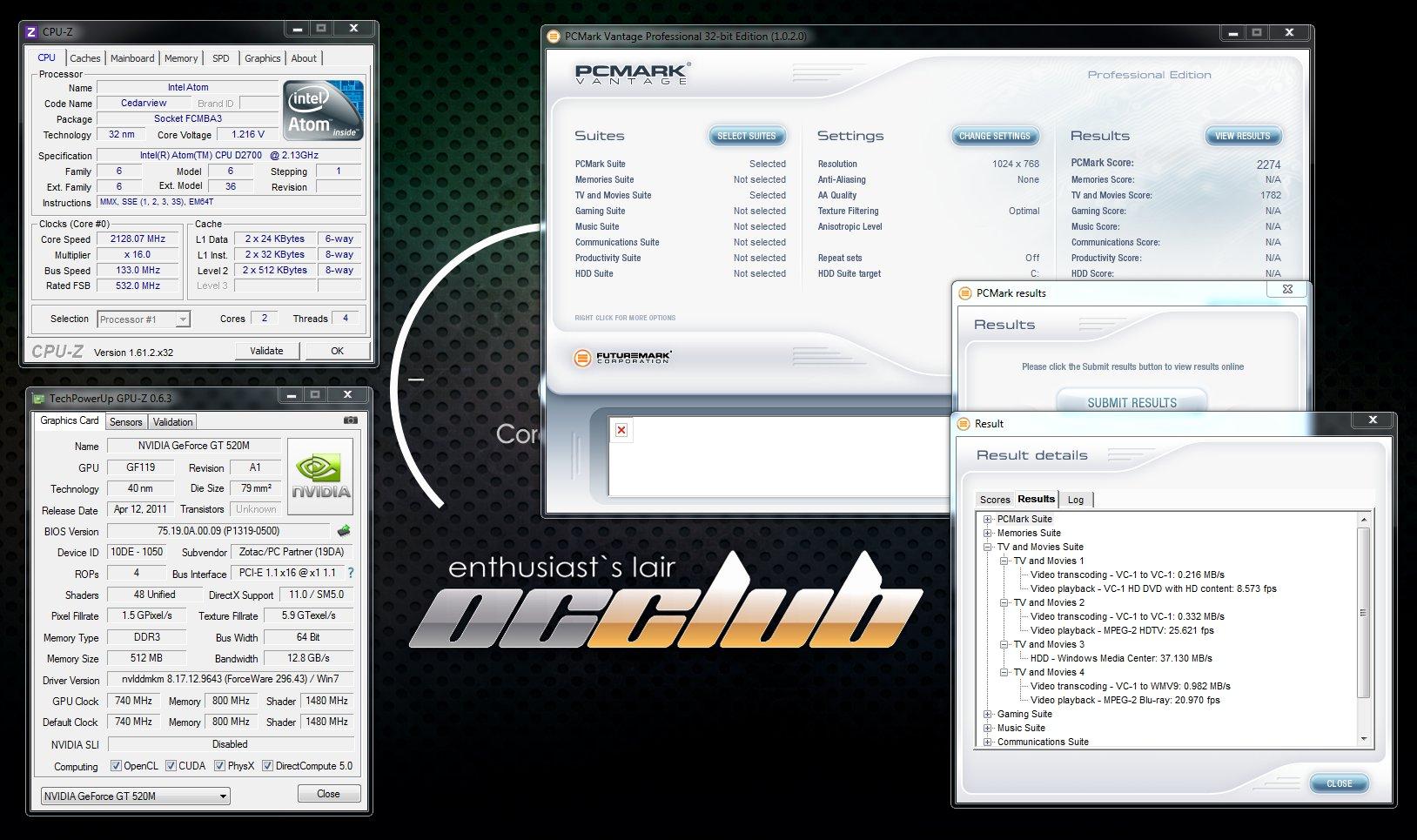The image size is (1417, 840).
Task: Toggle the PhysX checkbox
Action: point(219,766)
